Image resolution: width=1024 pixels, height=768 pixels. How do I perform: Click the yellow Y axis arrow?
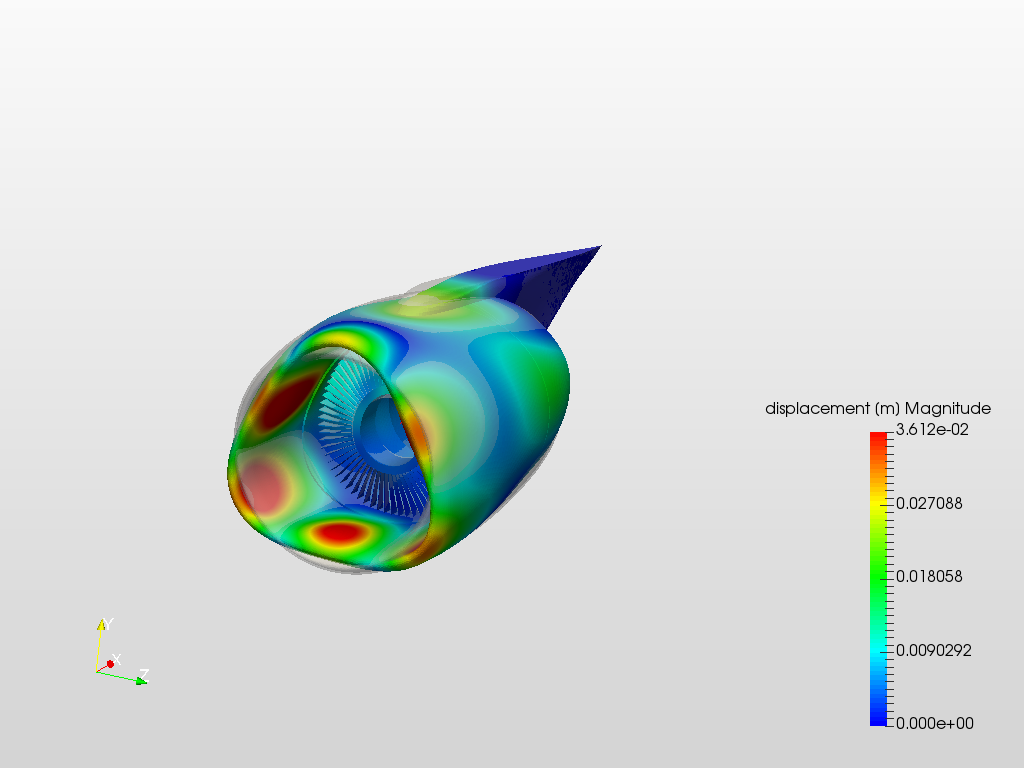pos(102,628)
